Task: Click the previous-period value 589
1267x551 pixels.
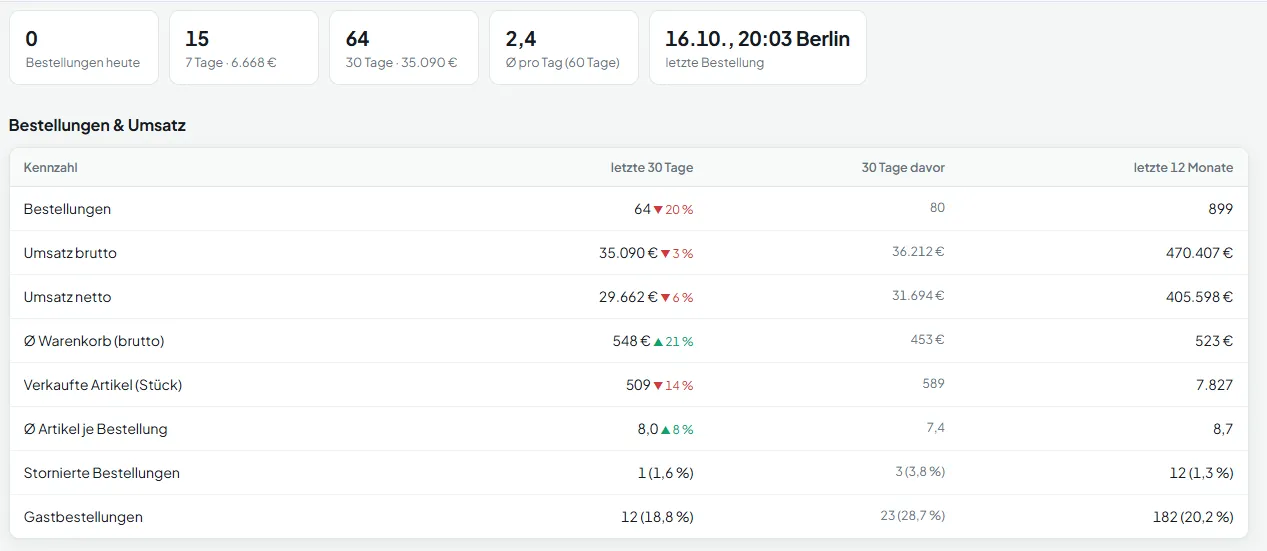Action: pos(933,384)
